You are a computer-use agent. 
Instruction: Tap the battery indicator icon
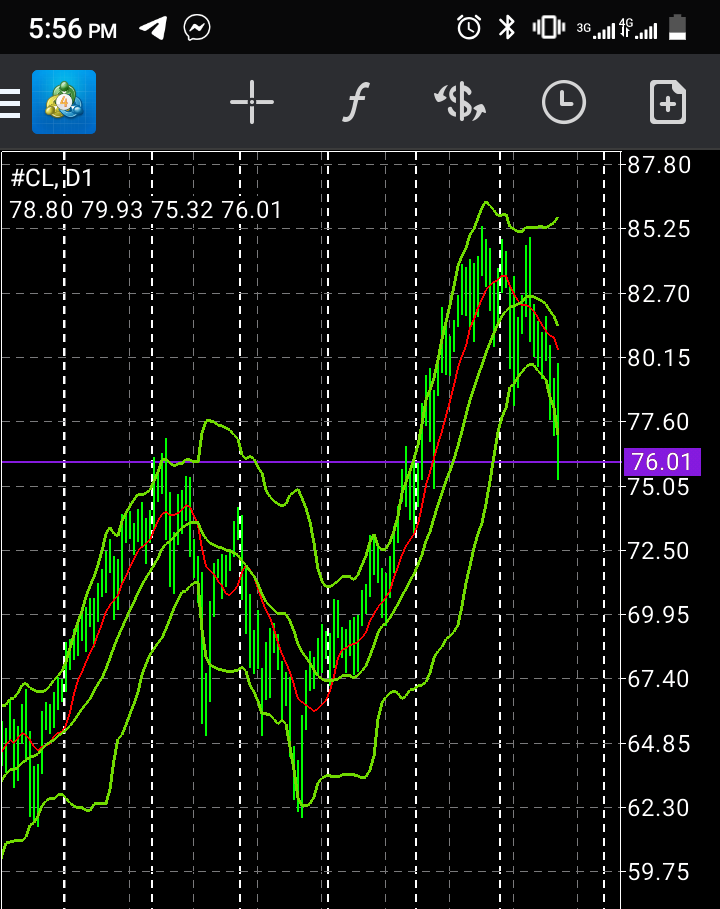[679, 28]
